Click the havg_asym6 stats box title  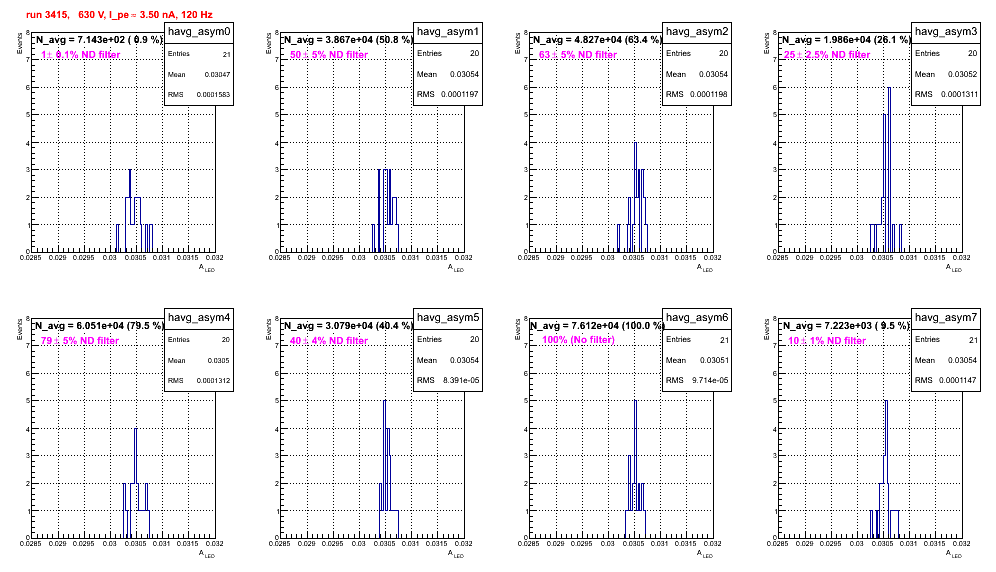pyautogui.click(x=697, y=318)
